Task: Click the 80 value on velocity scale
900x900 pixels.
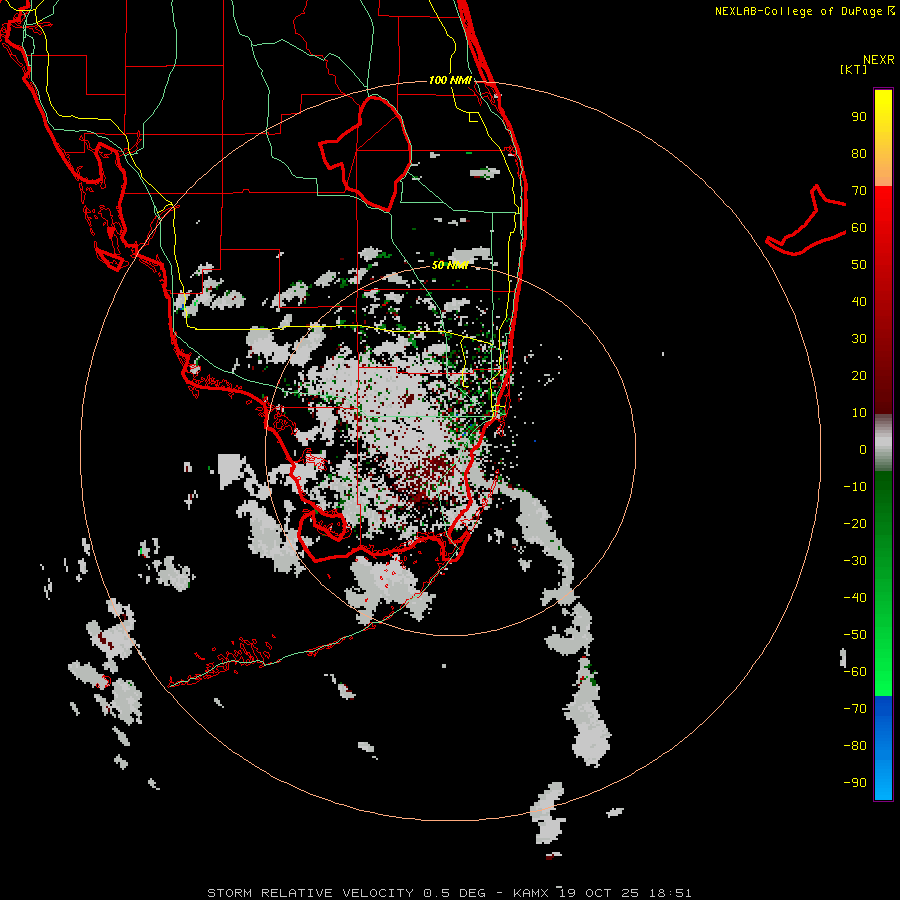Action: tap(859, 153)
